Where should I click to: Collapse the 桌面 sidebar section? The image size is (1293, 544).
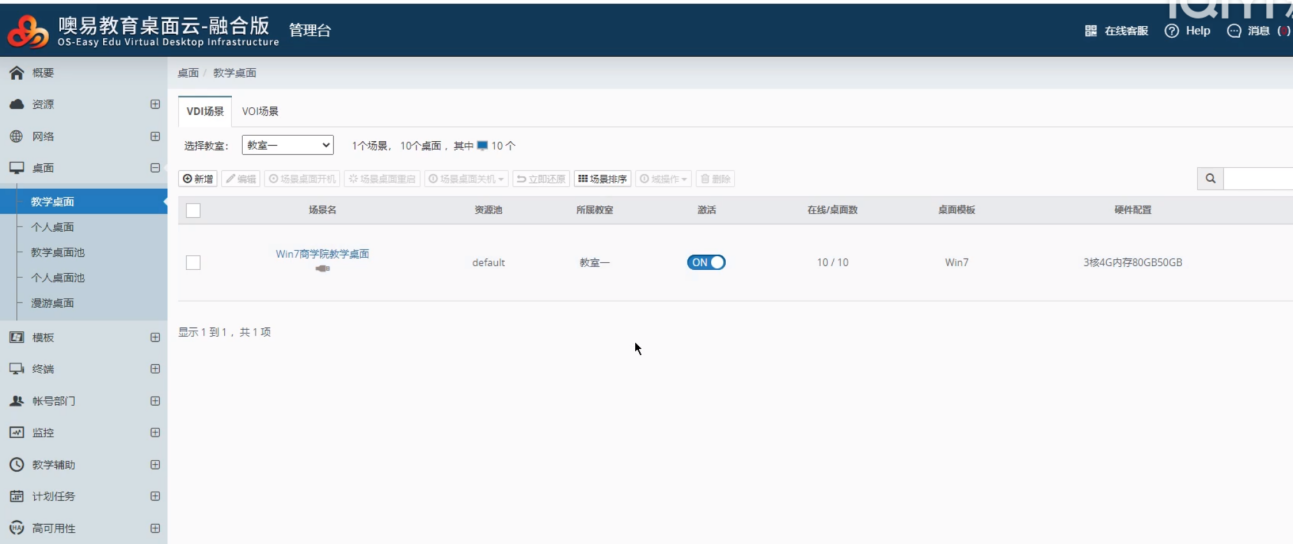point(155,169)
